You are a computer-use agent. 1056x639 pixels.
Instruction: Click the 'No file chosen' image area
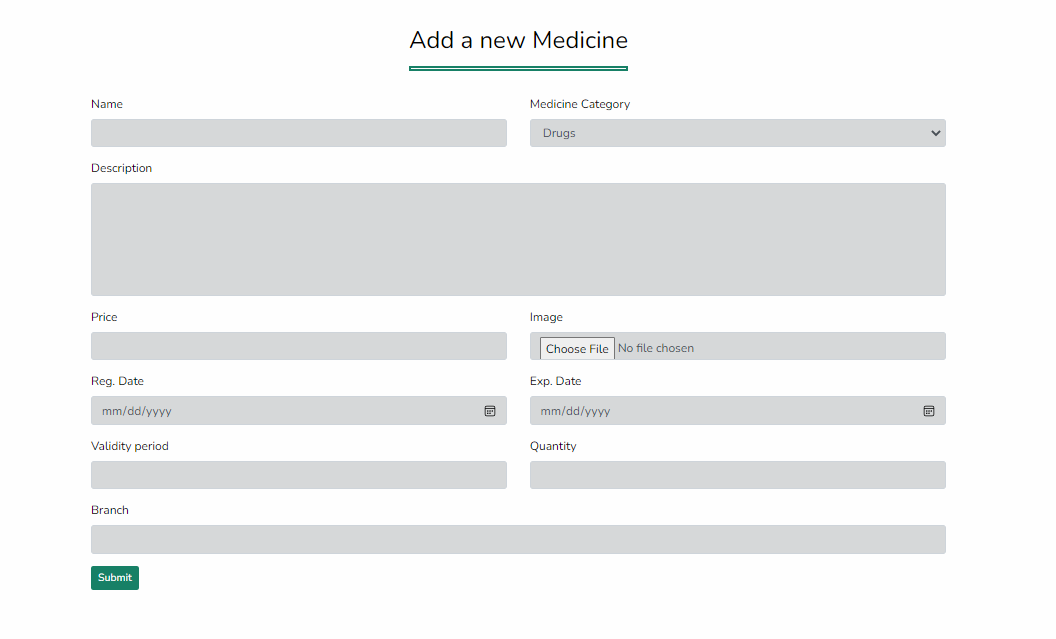[700, 347]
